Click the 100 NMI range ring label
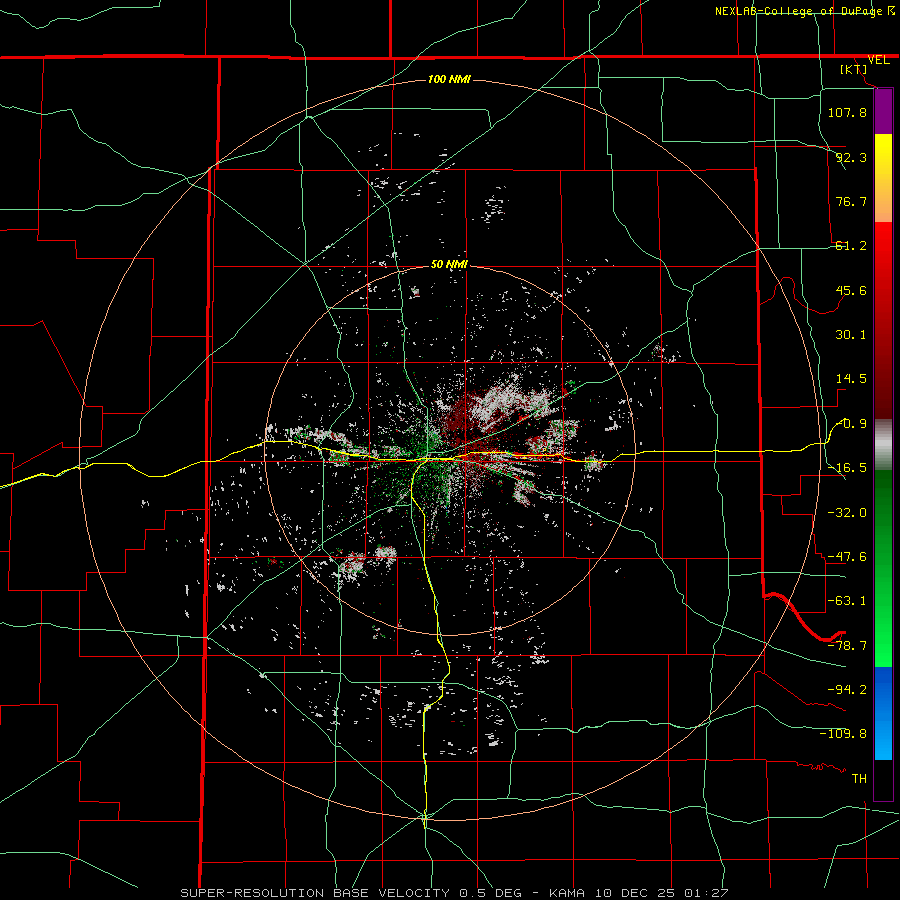 (x=449, y=79)
